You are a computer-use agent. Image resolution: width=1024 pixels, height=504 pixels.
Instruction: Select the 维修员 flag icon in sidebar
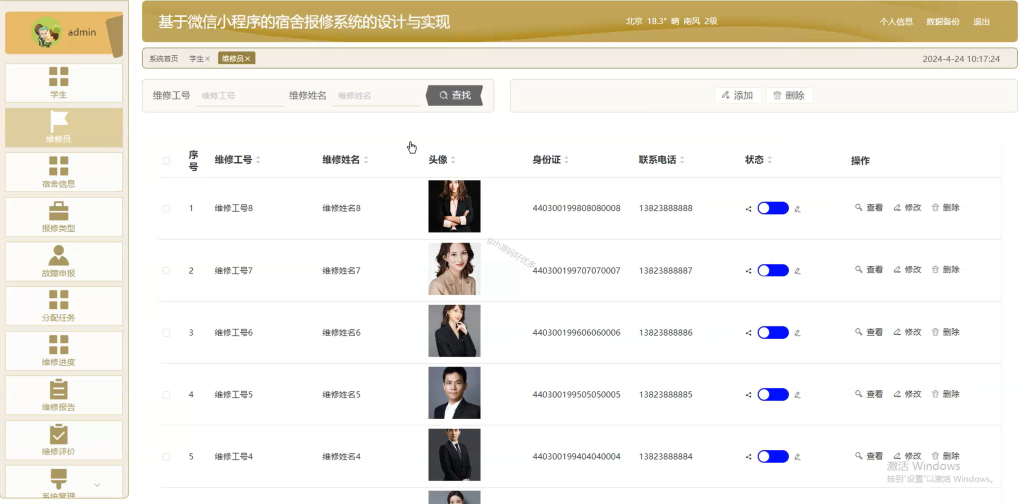pos(59,121)
